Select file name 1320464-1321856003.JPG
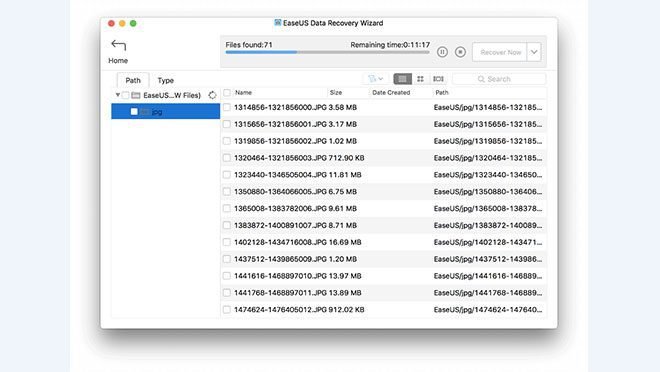Screen dimensions: 660x372 pos(280,158)
